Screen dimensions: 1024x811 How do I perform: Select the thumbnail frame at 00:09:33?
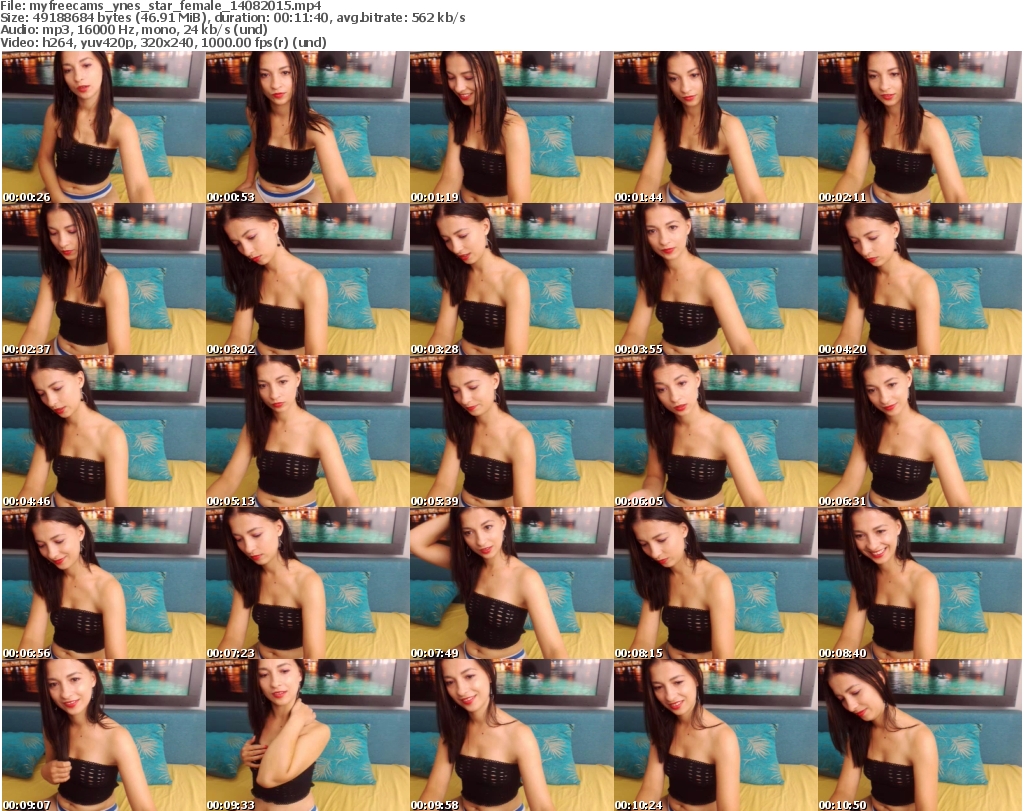click(308, 735)
